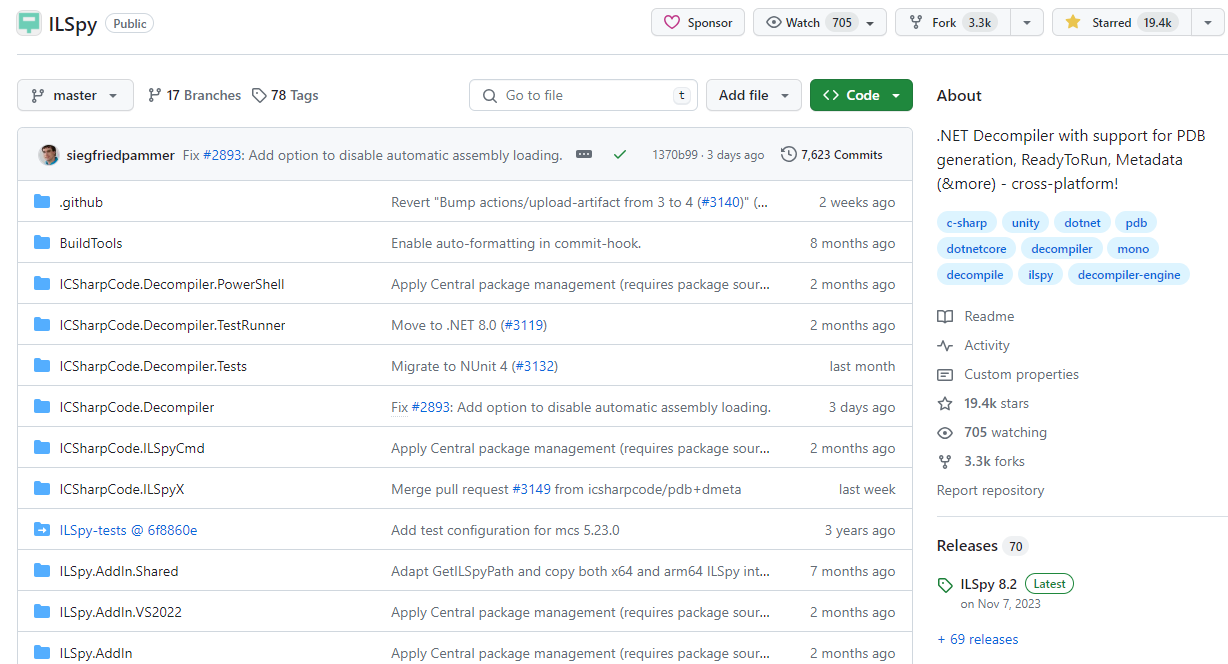Focus the Go to file search field
Image resolution: width=1228 pixels, height=664 pixels.
tap(584, 95)
